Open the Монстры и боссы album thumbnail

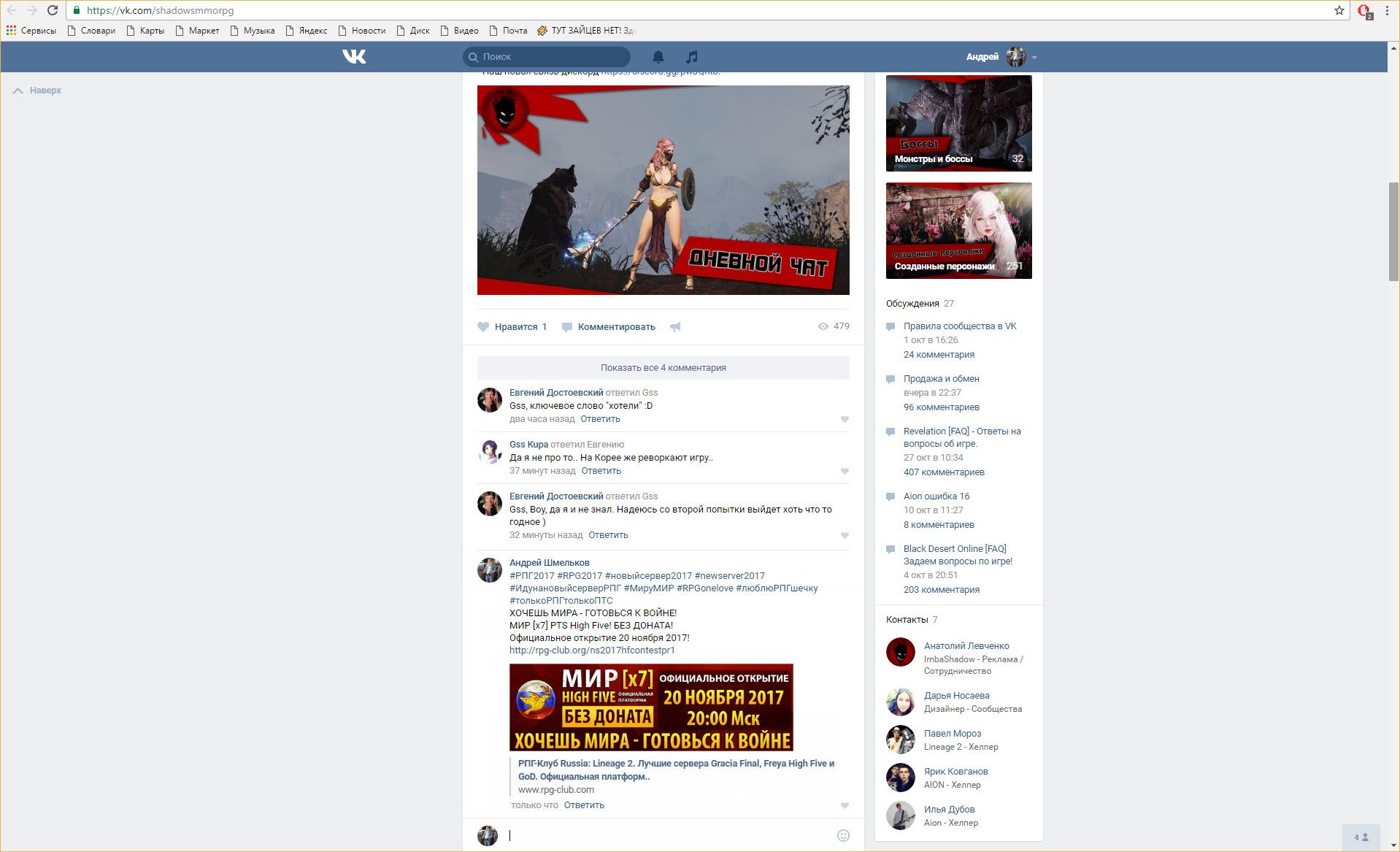coord(958,123)
